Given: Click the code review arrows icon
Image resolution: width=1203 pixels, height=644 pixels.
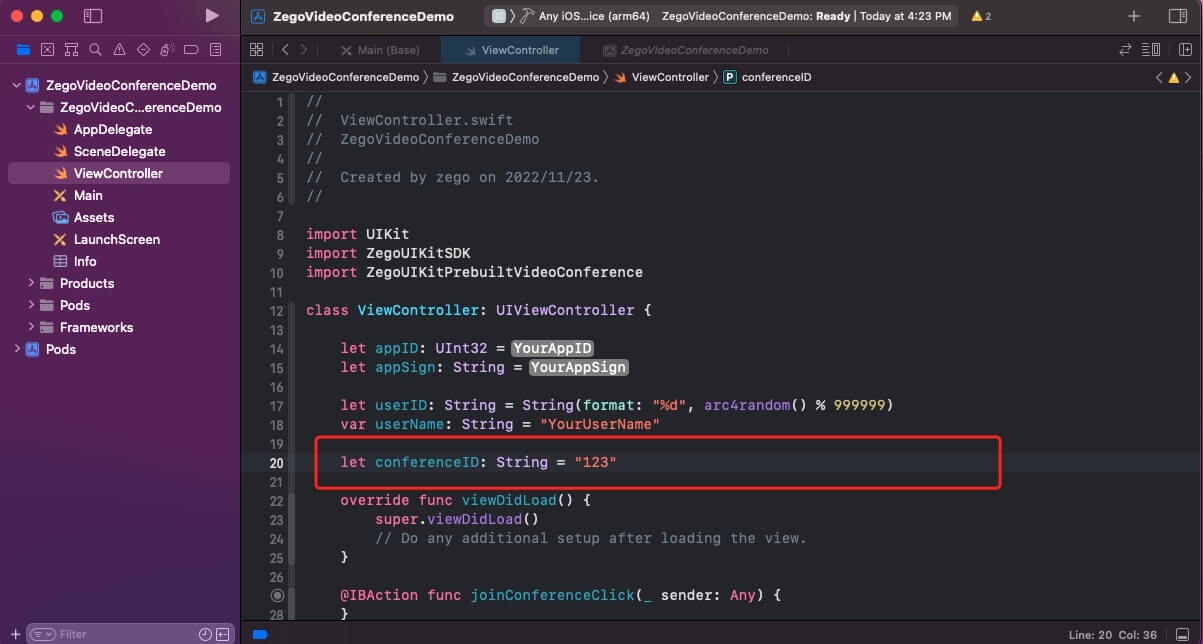Looking at the screenshot, I should (1126, 49).
